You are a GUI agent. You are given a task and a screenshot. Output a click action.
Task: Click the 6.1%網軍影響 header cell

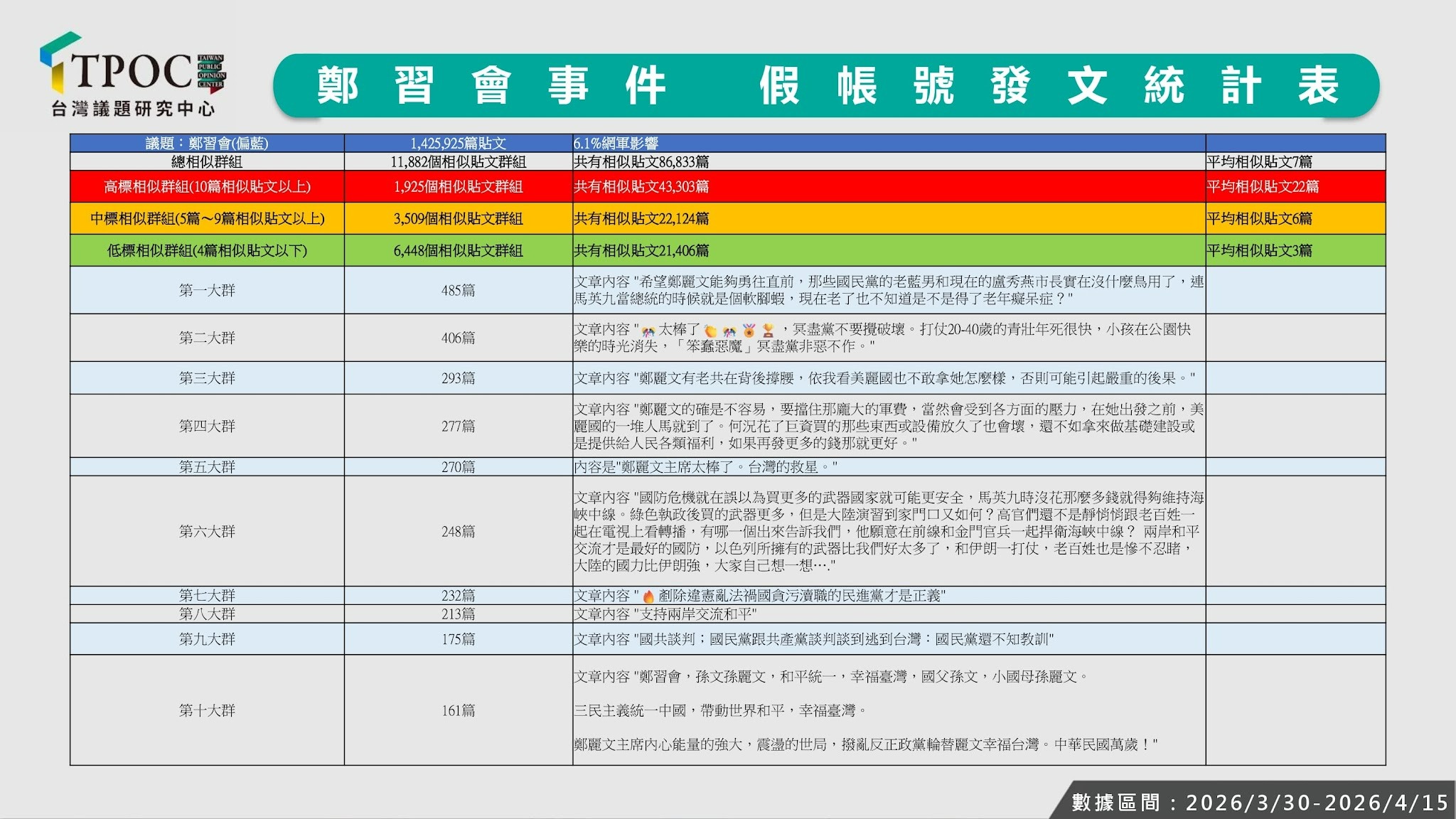tap(616, 144)
